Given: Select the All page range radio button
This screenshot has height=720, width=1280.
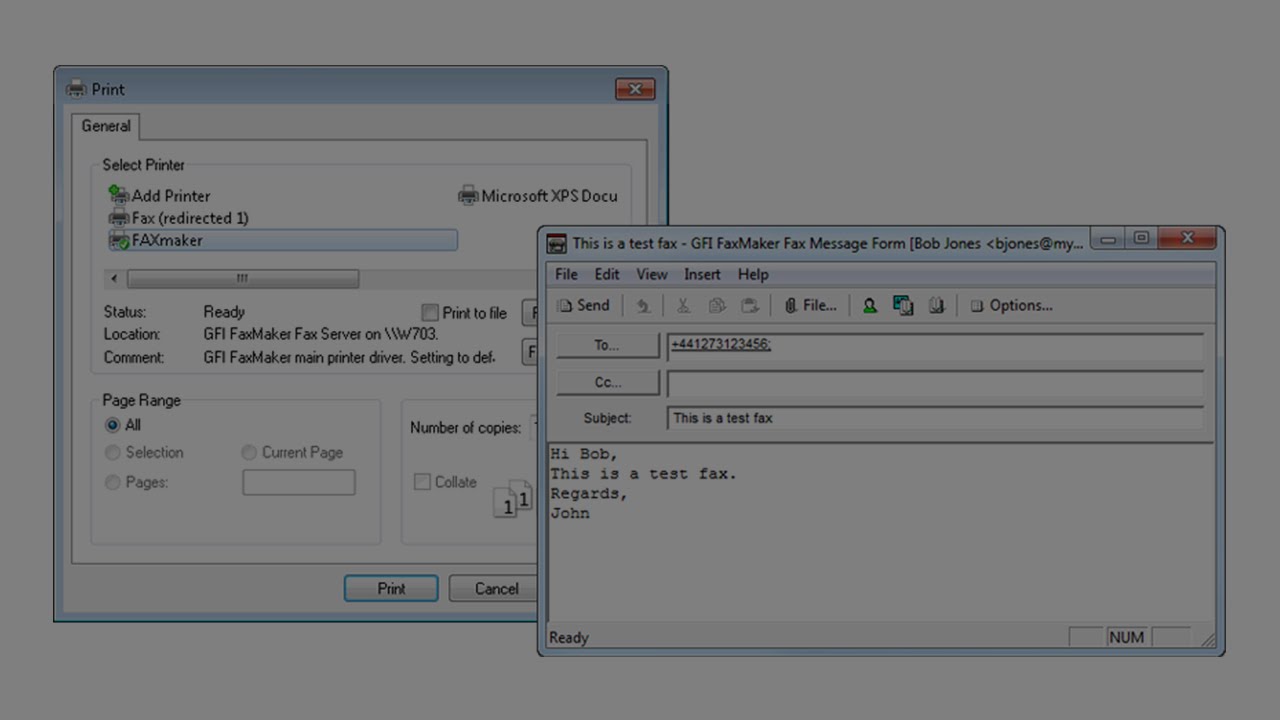Looking at the screenshot, I should 113,425.
